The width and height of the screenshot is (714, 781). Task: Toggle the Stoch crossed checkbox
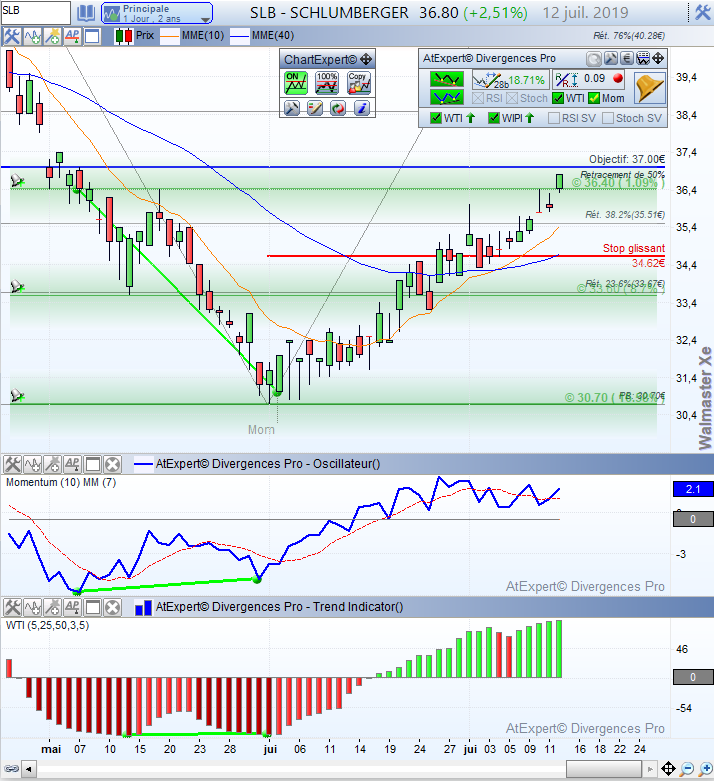[512, 98]
